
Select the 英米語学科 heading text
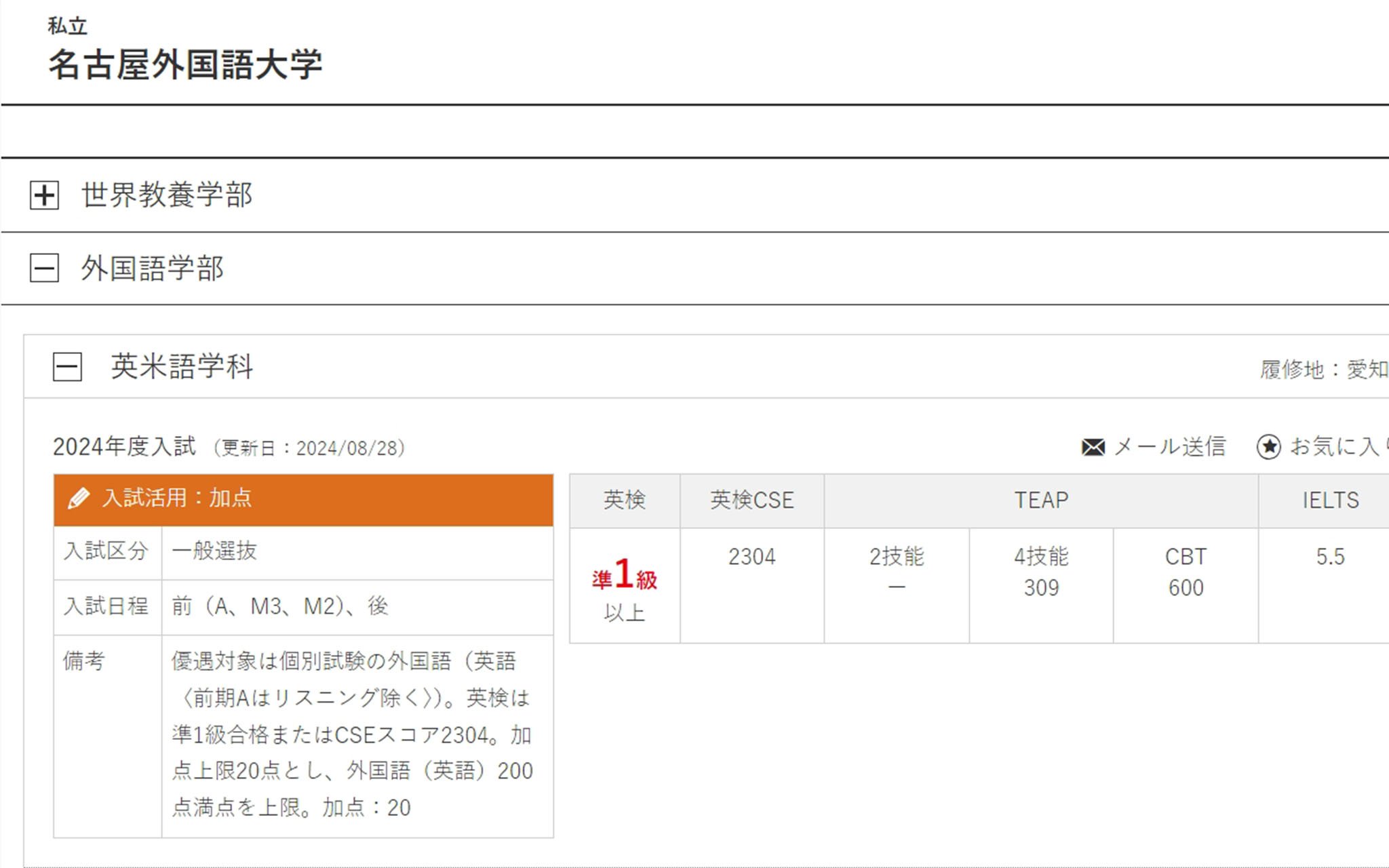[x=182, y=367]
